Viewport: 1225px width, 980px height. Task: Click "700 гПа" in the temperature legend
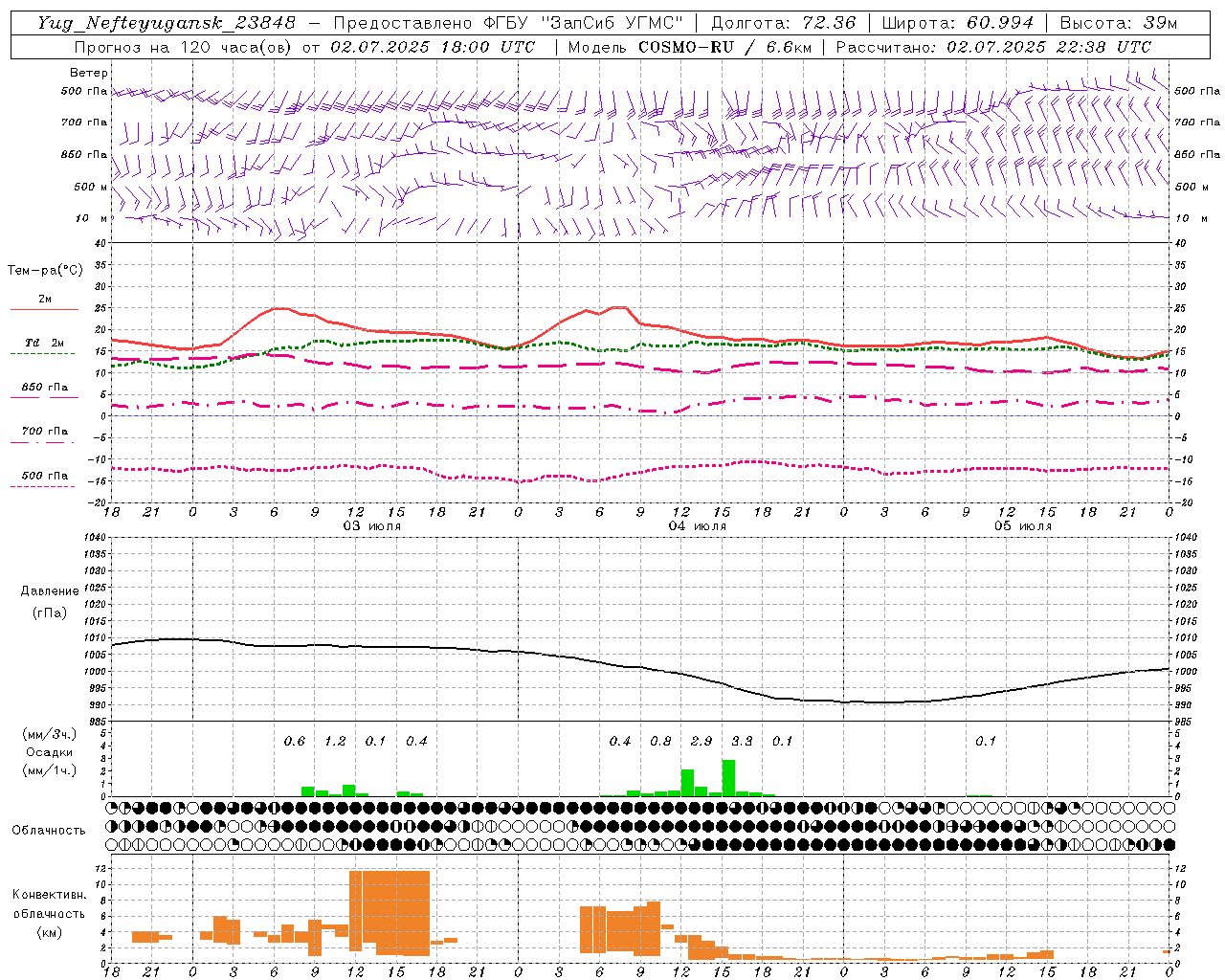(45, 432)
